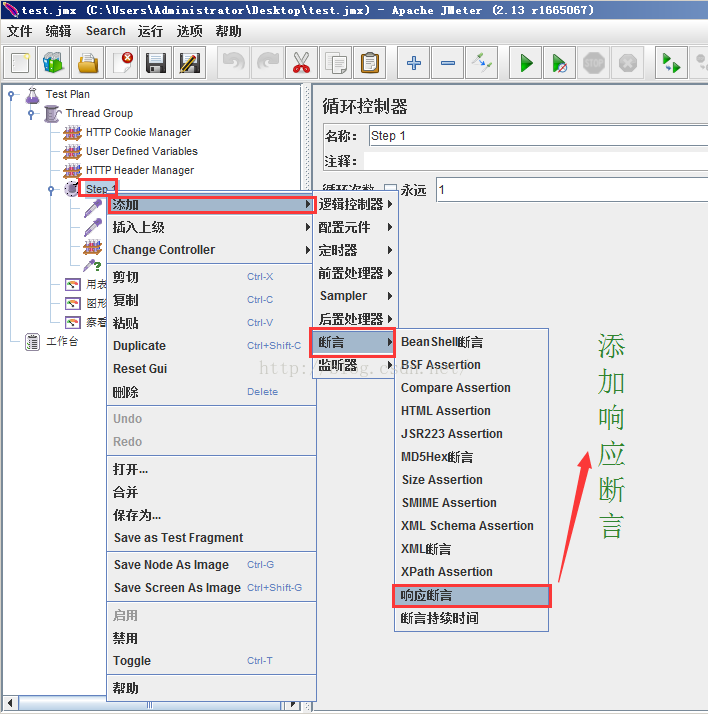Open the 编辑 menu
Viewport: 708px width, 714px height.
(58, 31)
